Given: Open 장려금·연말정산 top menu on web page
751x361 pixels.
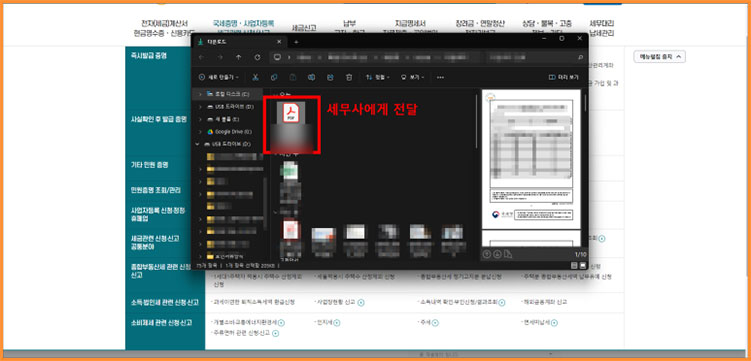Looking at the screenshot, I should pos(480,28).
